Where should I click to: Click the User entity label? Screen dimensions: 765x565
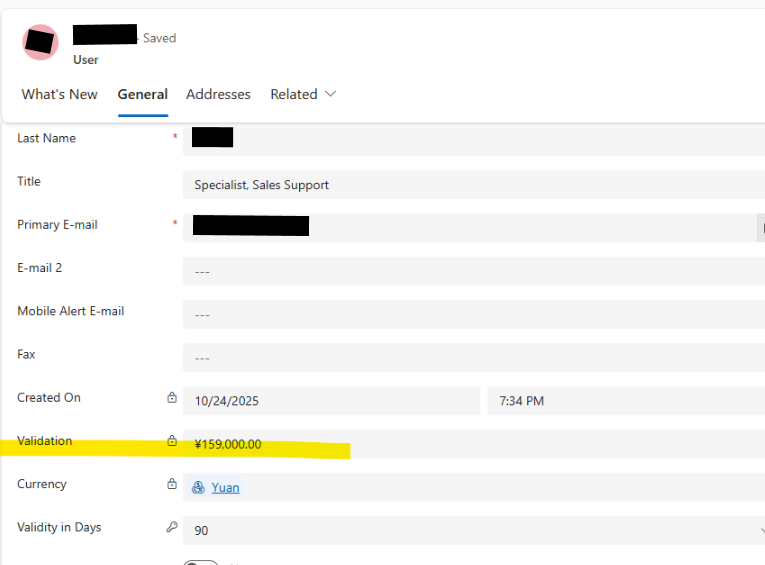86,60
